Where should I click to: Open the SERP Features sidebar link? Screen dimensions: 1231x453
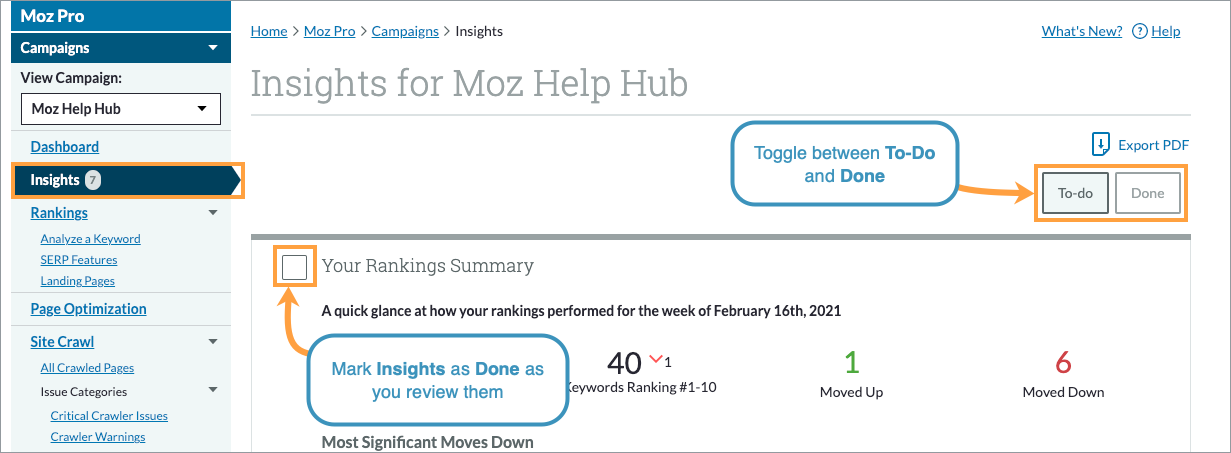pyautogui.click(x=79, y=260)
